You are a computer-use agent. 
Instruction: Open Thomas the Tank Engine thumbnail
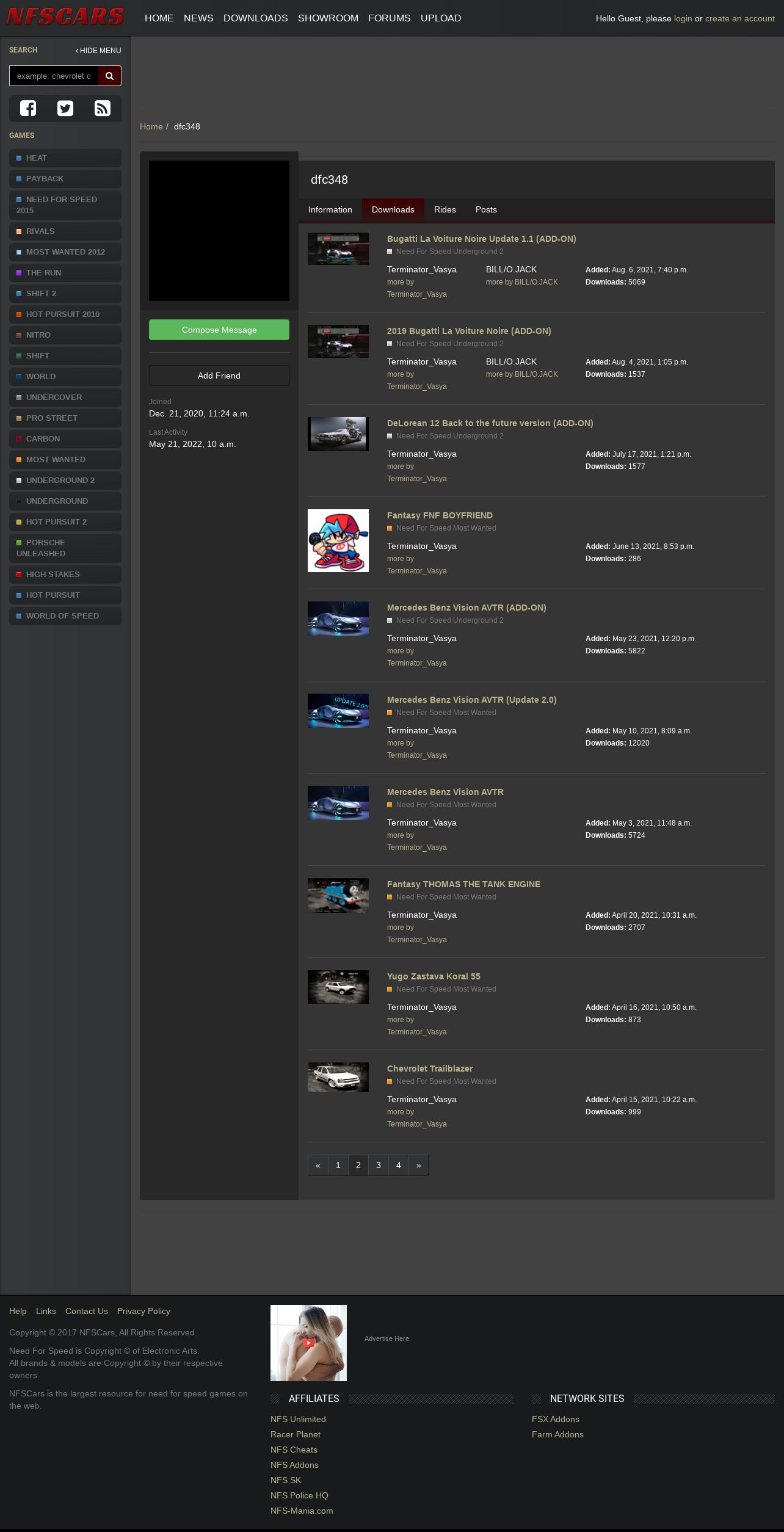(x=338, y=895)
